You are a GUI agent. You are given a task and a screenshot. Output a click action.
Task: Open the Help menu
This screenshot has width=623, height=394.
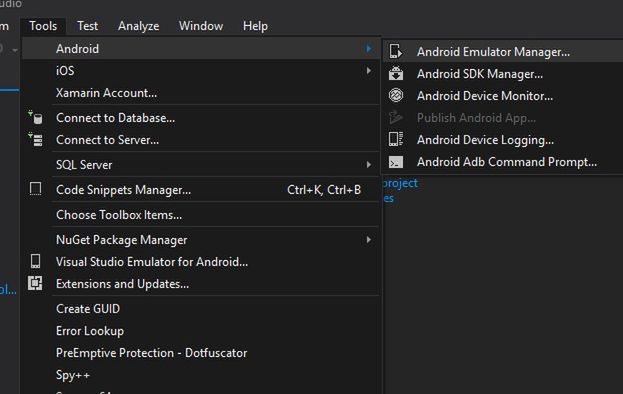click(x=255, y=26)
